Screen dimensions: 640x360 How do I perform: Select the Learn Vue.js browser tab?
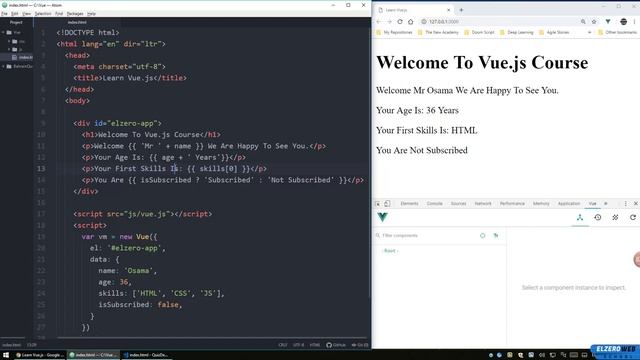(414, 10)
